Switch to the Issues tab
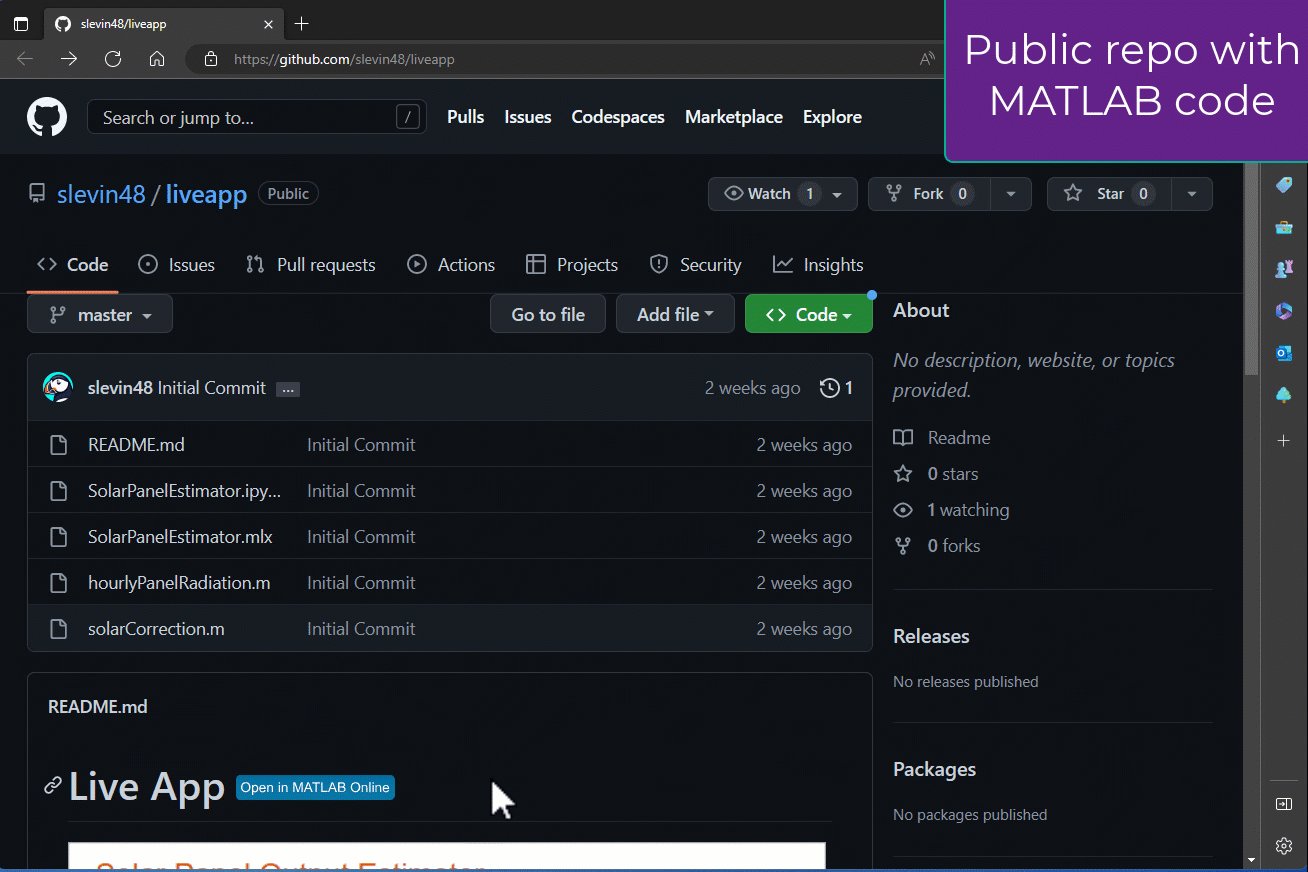Image resolution: width=1308 pixels, height=872 pixels. (x=177, y=265)
